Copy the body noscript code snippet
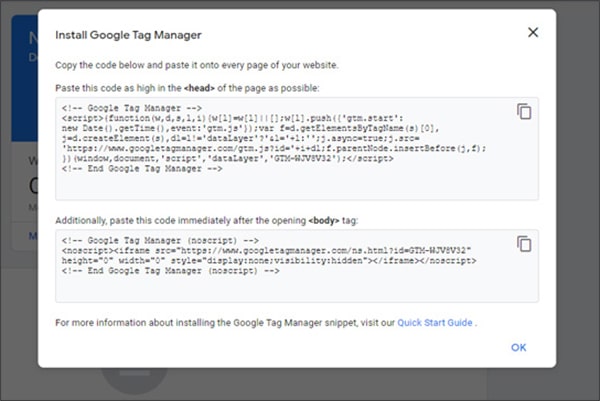600x401 pixels. point(524,244)
